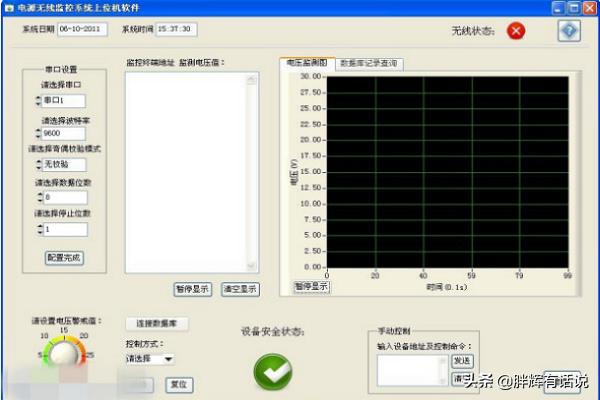The height and width of the screenshot is (400, 600).
Task: Click the 连接数据库 button
Action: [157, 323]
